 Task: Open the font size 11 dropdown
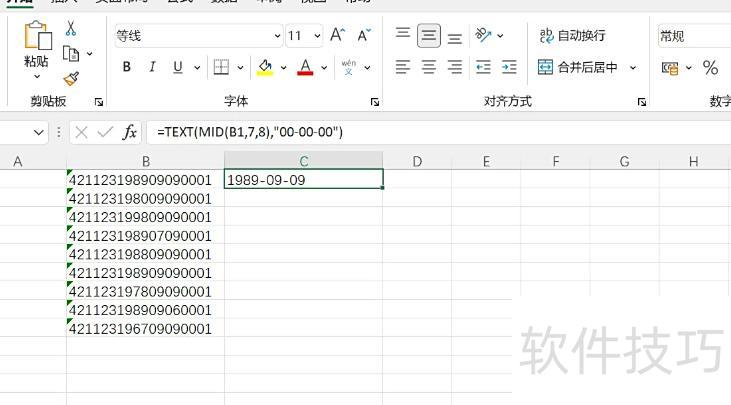pos(317,36)
